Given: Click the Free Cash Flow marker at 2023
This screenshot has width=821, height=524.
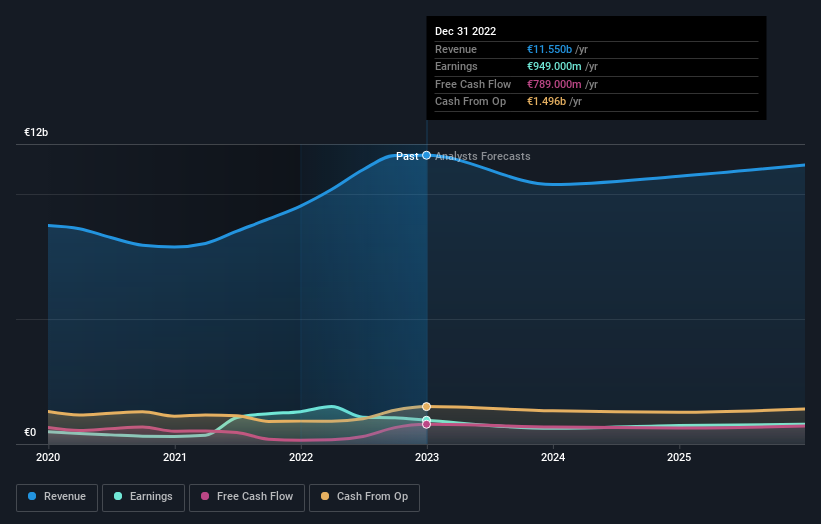Looking at the screenshot, I should pyautogui.click(x=427, y=425).
